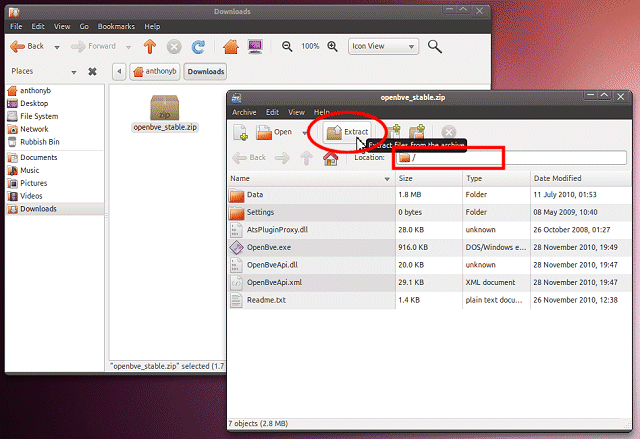Open Edit menu in Downloads window
The height and width of the screenshot is (439, 640).
coord(38,27)
